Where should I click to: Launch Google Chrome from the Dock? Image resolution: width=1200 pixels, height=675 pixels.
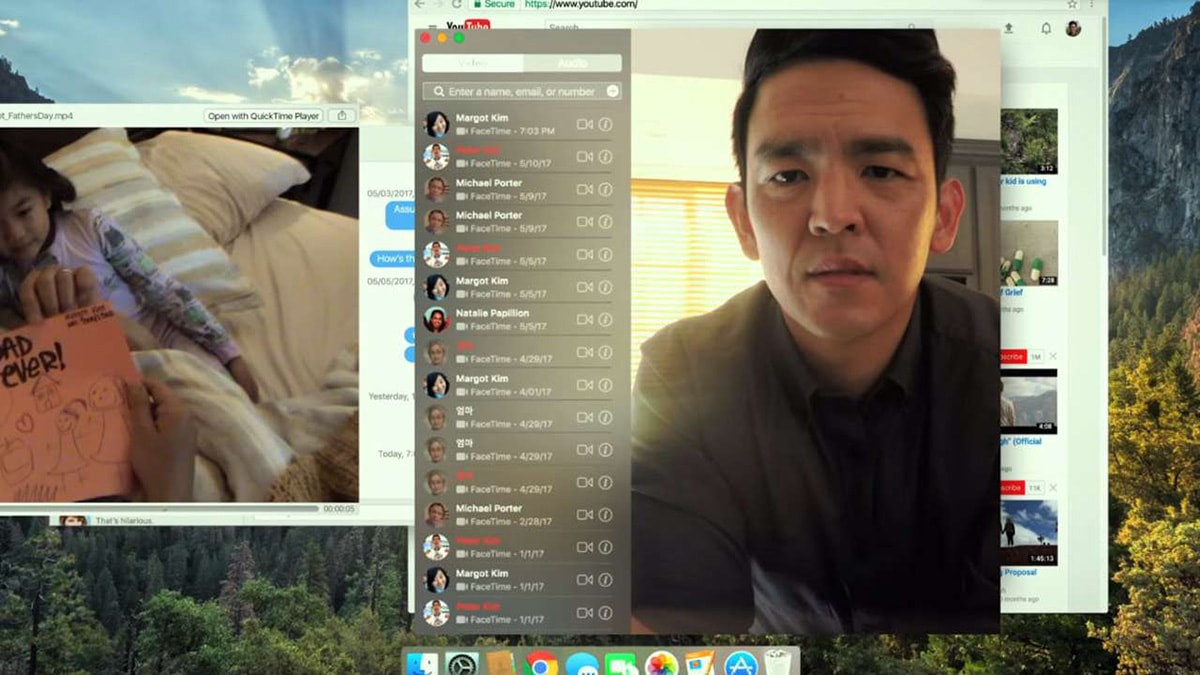point(541,663)
